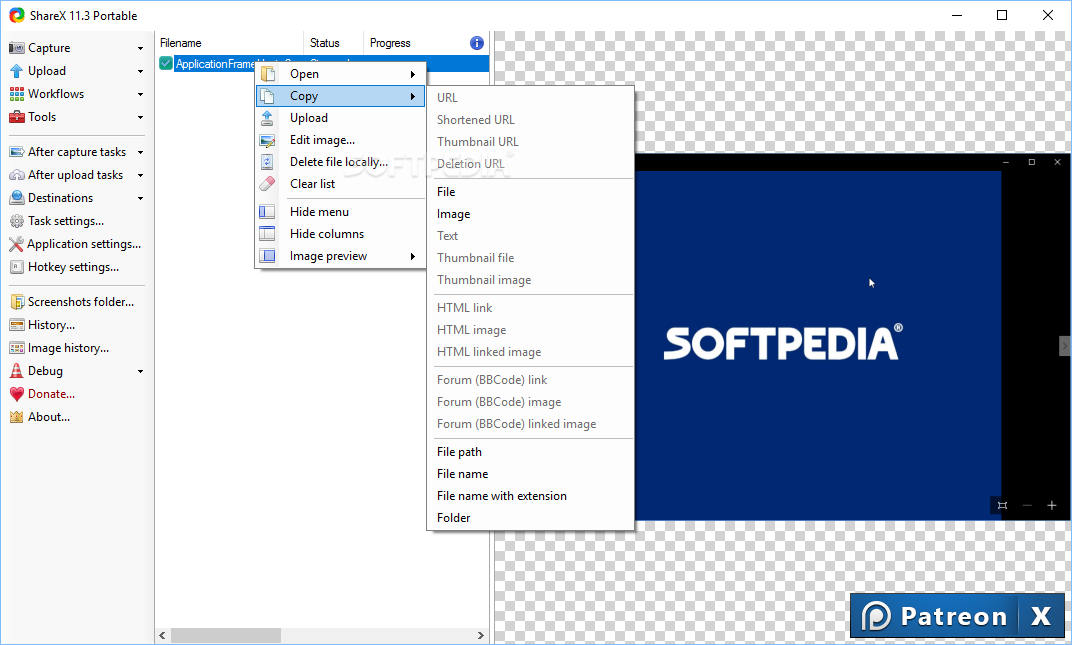Viewport: 1072px width, 645px height.
Task: Click the ShareX logo in title bar
Action: tap(16, 16)
